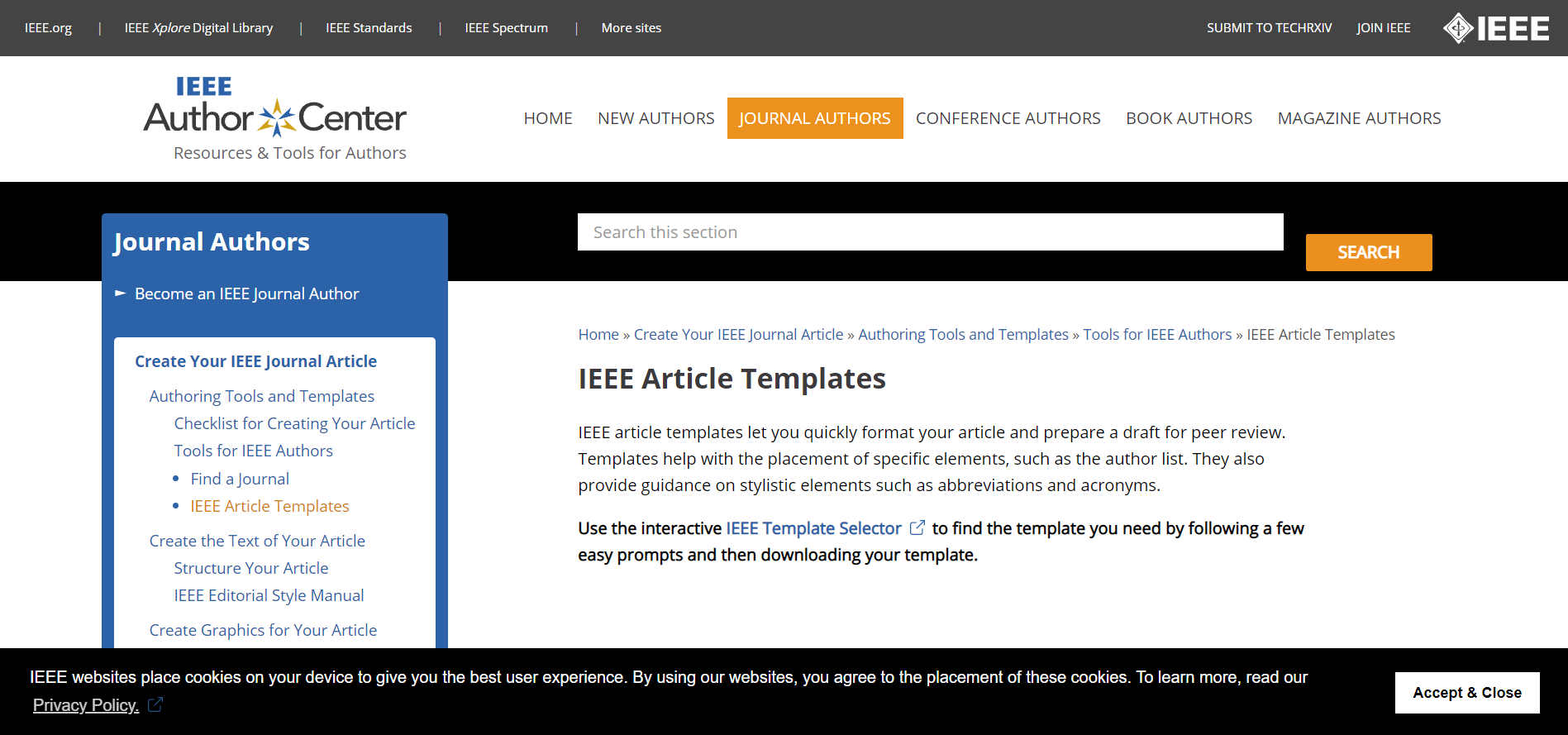Go to Home nav item
The height and width of the screenshot is (735, 1568).
(548, 118)
